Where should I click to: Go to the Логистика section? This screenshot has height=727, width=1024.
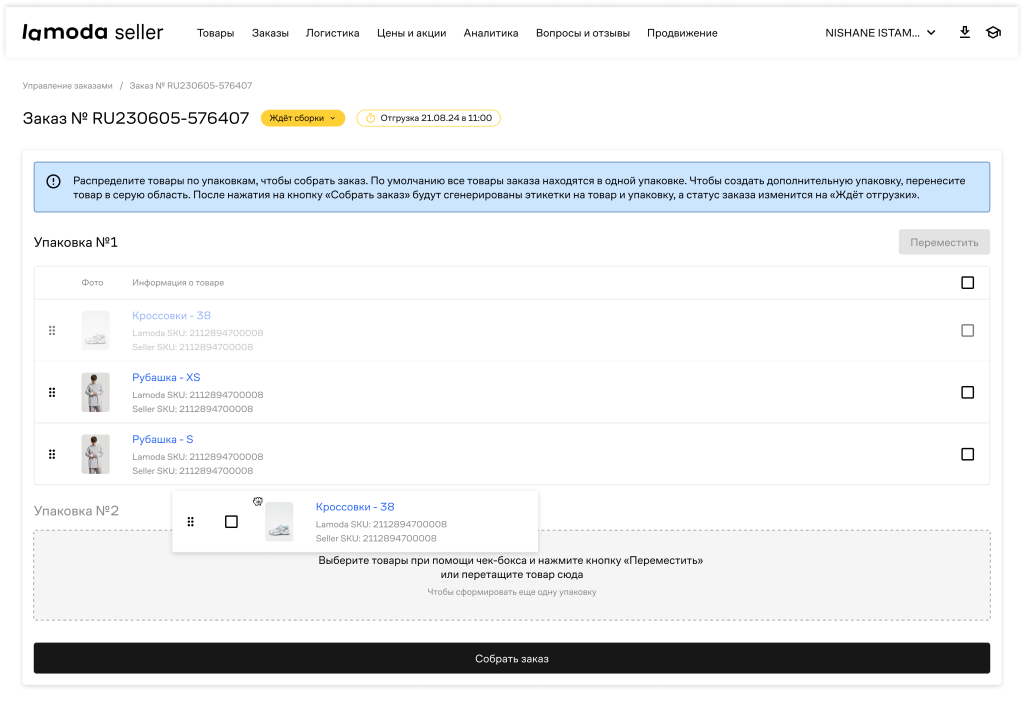(x=332, y=33)
